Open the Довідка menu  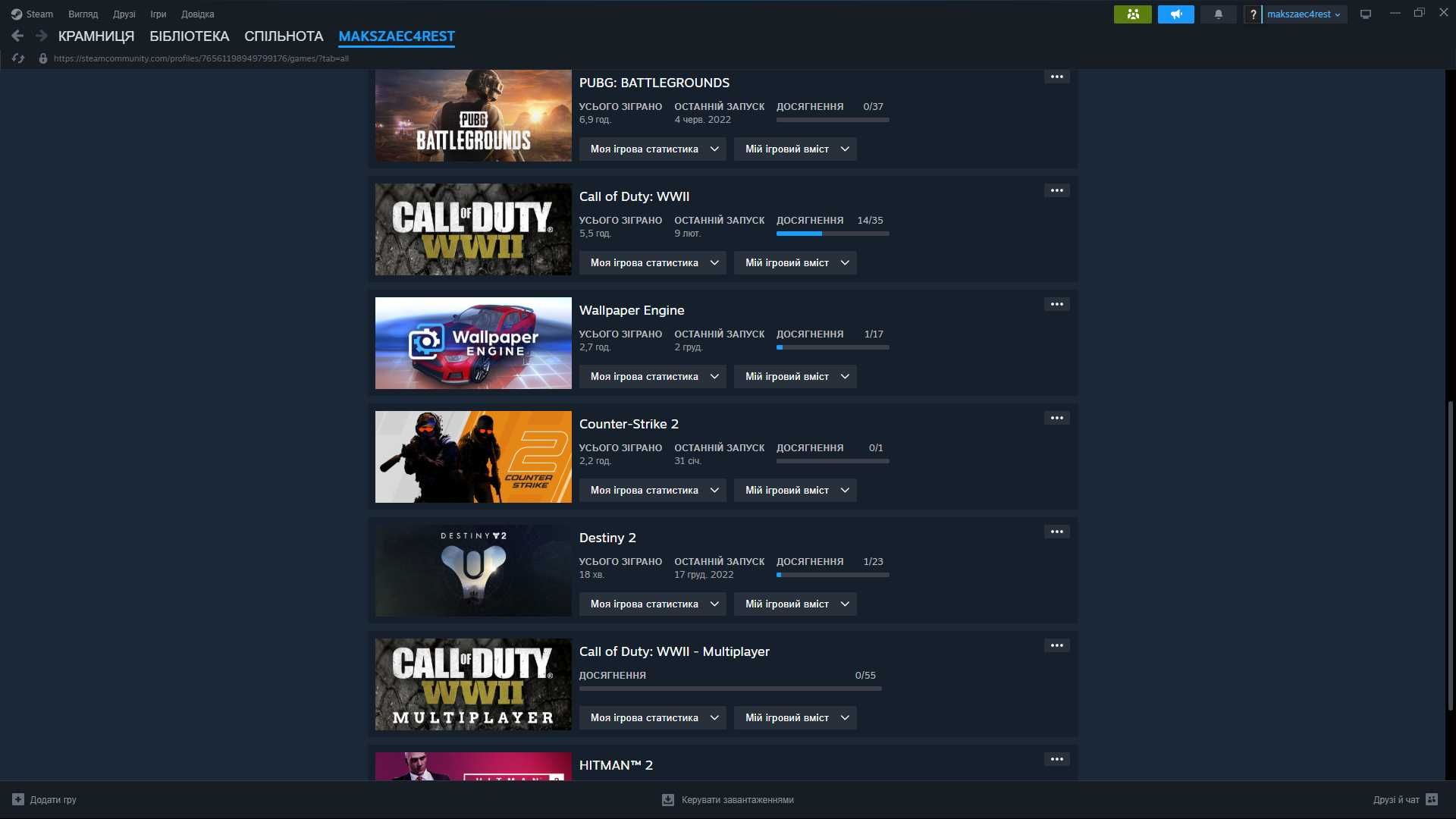197,14
